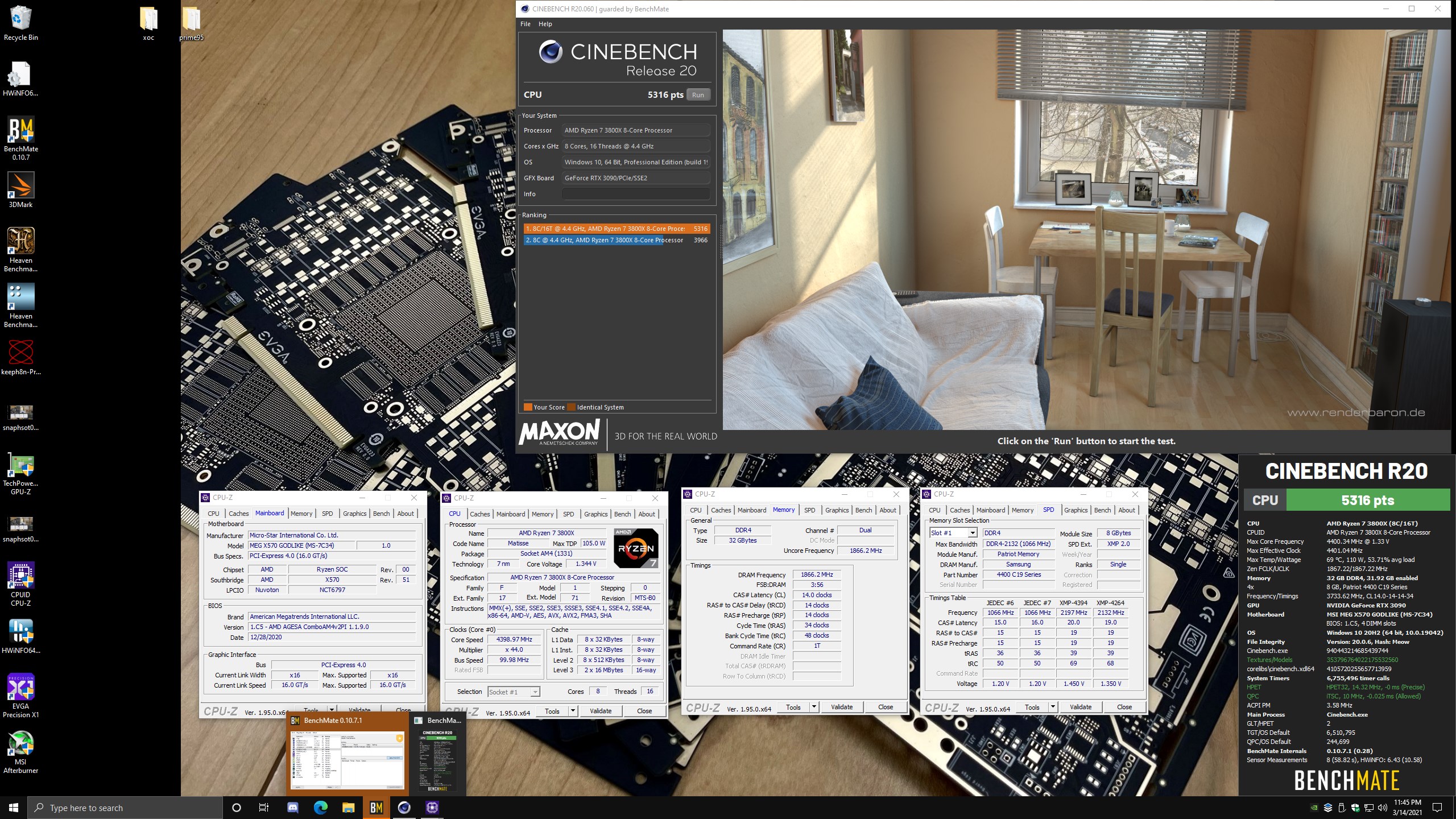This screenshot has width=1456, height=819.
Task: Expand Tools dropdown arrow in CPU-Z CPU window
Action: point(573,711)
